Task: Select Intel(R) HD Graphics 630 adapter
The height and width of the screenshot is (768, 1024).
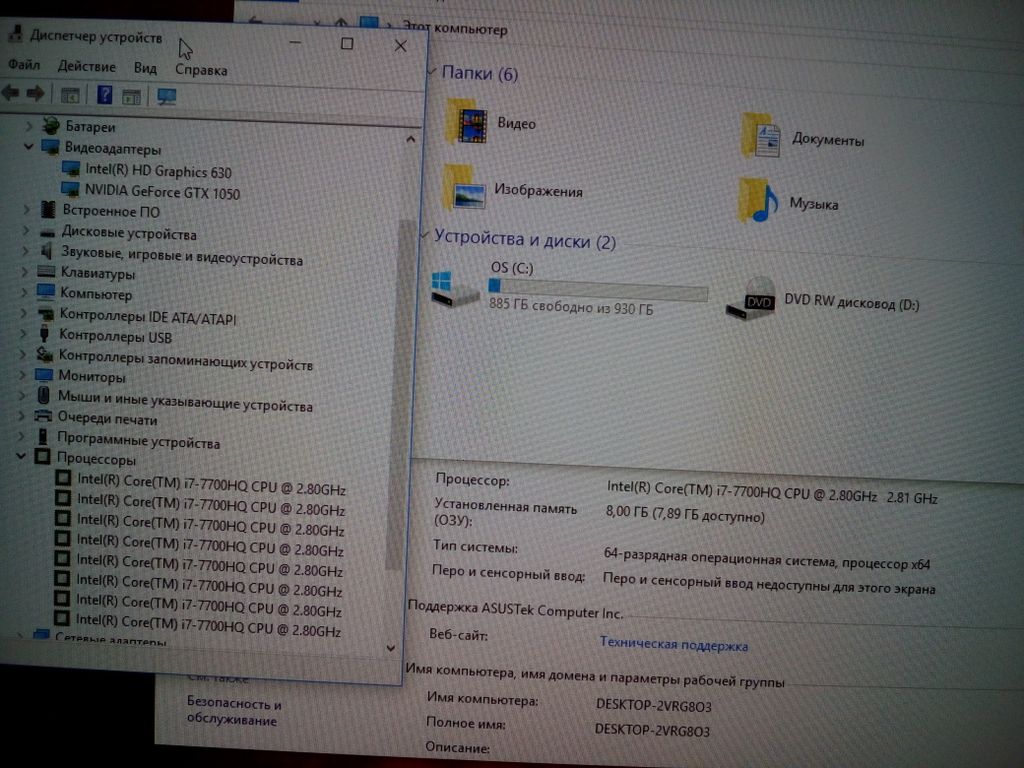Action: (x=158, y=171)
